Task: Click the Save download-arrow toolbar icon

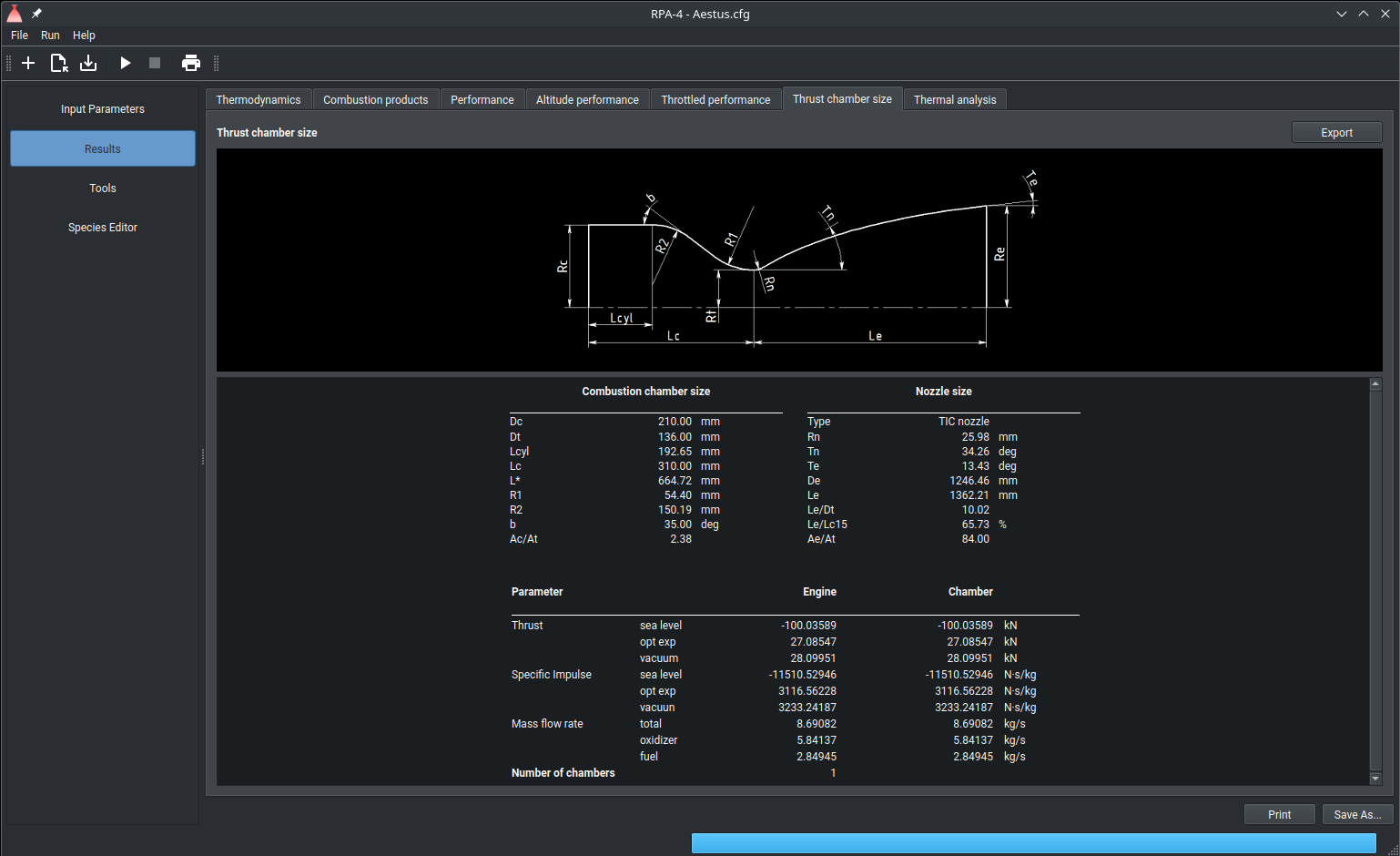Action: coord(88,63)
